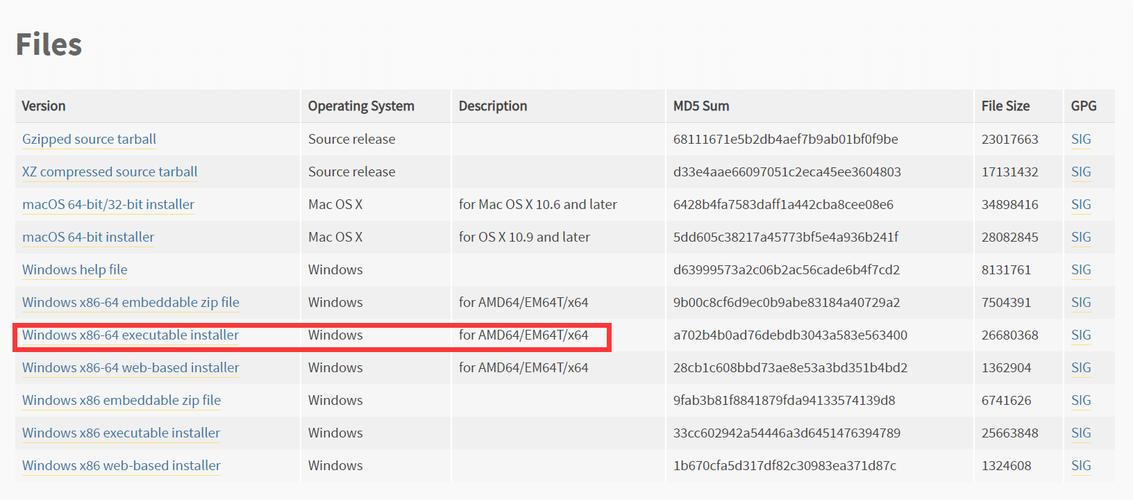Click macOS 64-bit/32-bit installer link
This screenshot has width=1133, height=500.
click(x=108, y=204)
